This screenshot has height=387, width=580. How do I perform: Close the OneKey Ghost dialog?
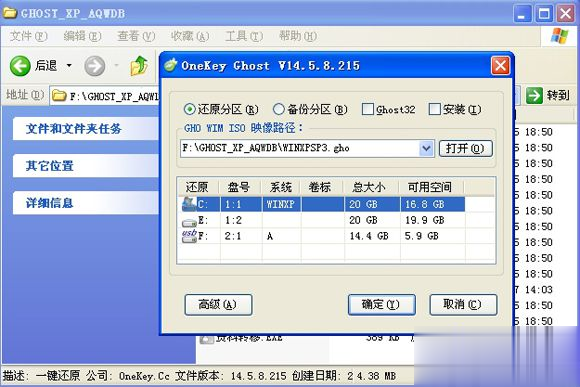(500, 66)
